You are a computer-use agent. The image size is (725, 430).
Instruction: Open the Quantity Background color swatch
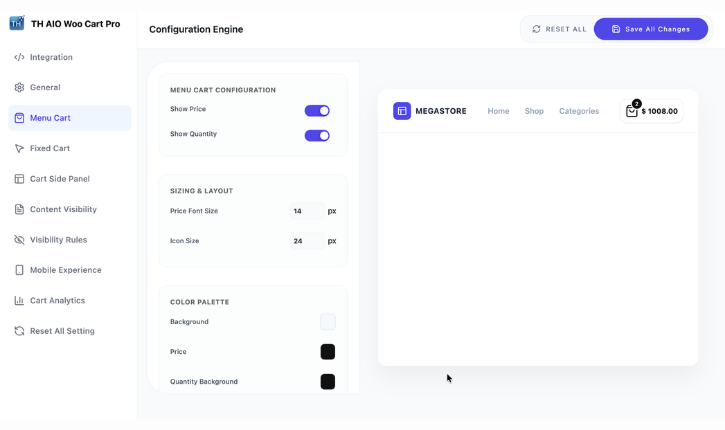[x=328, y=382]
